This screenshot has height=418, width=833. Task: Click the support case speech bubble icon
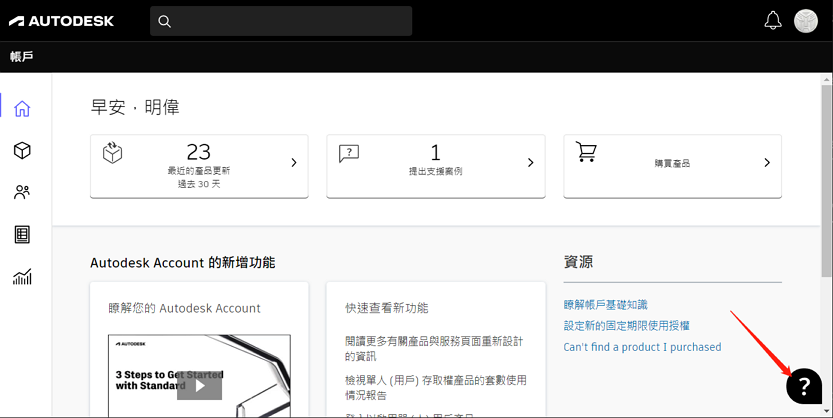349,153
